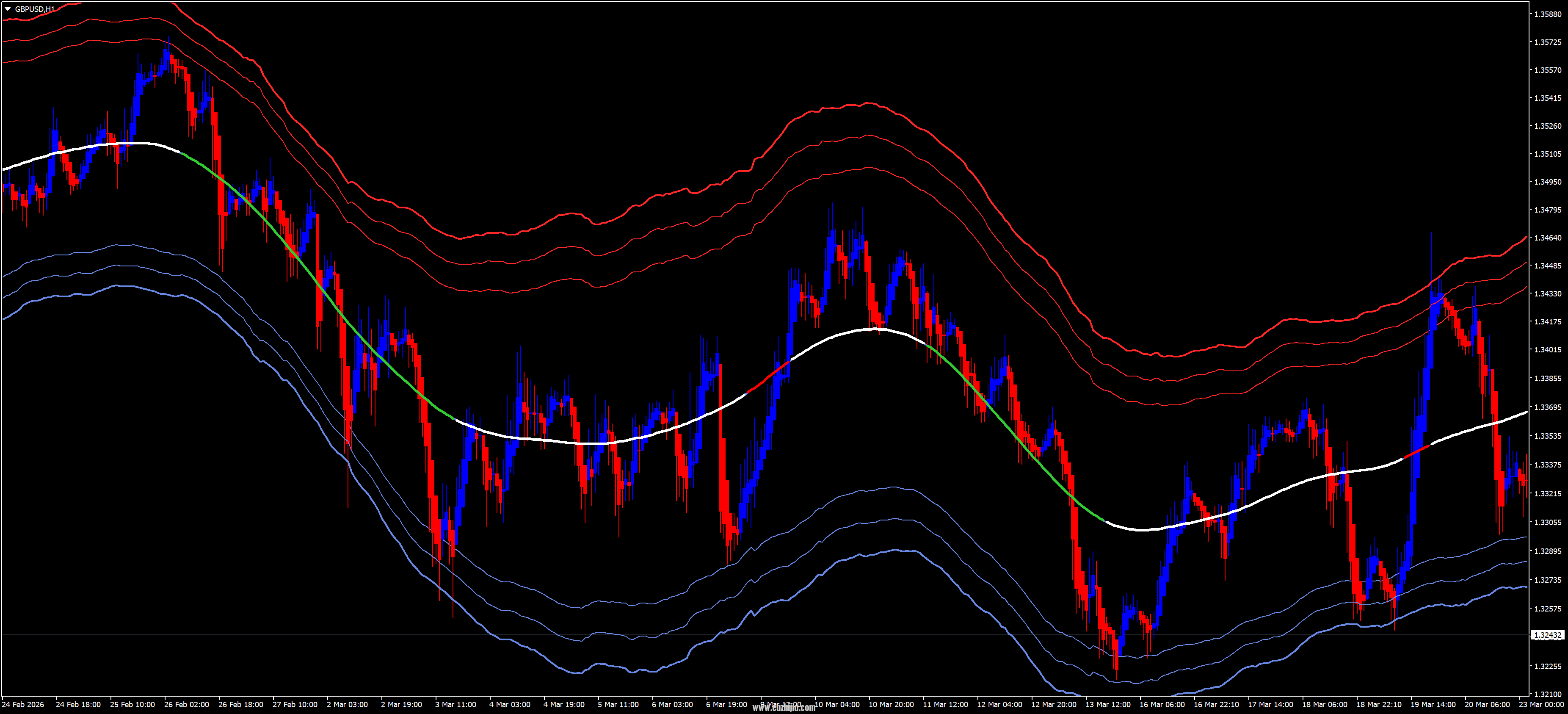
Task: Click the 1.34795 price axis label
Action: [1548, 209]
